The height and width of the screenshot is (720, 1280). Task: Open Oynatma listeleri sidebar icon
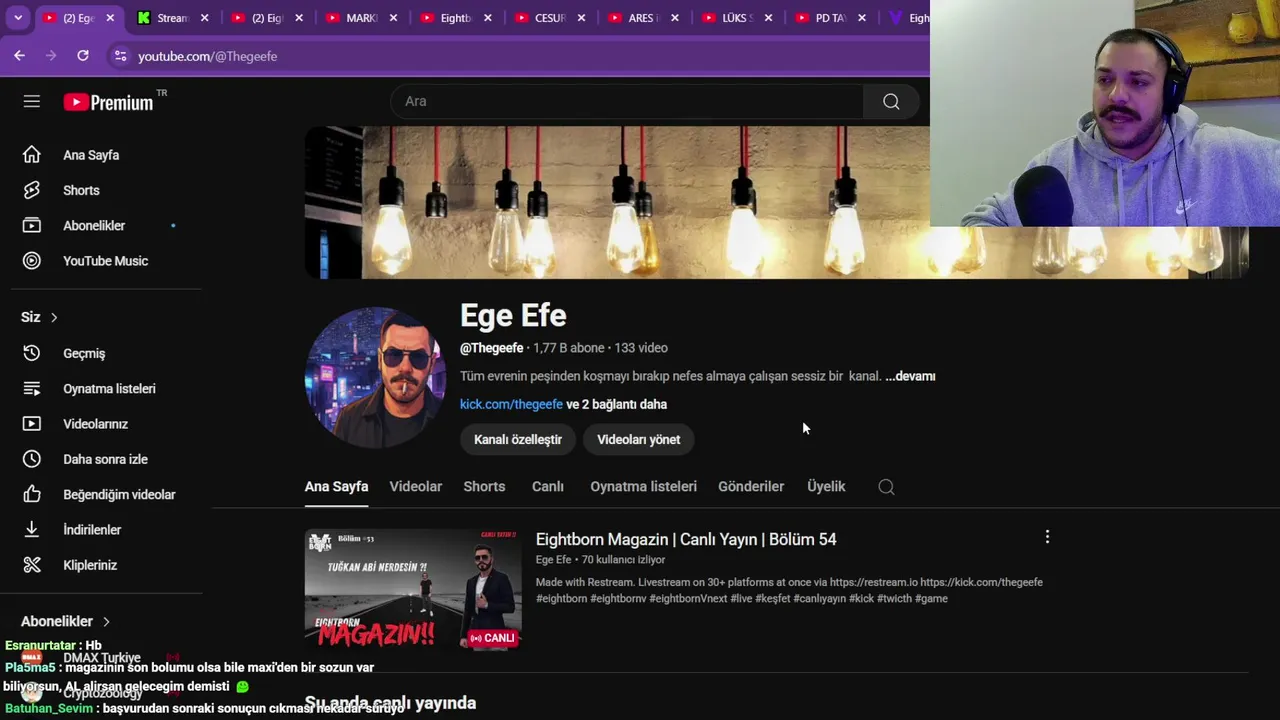[x=32, y=388]
